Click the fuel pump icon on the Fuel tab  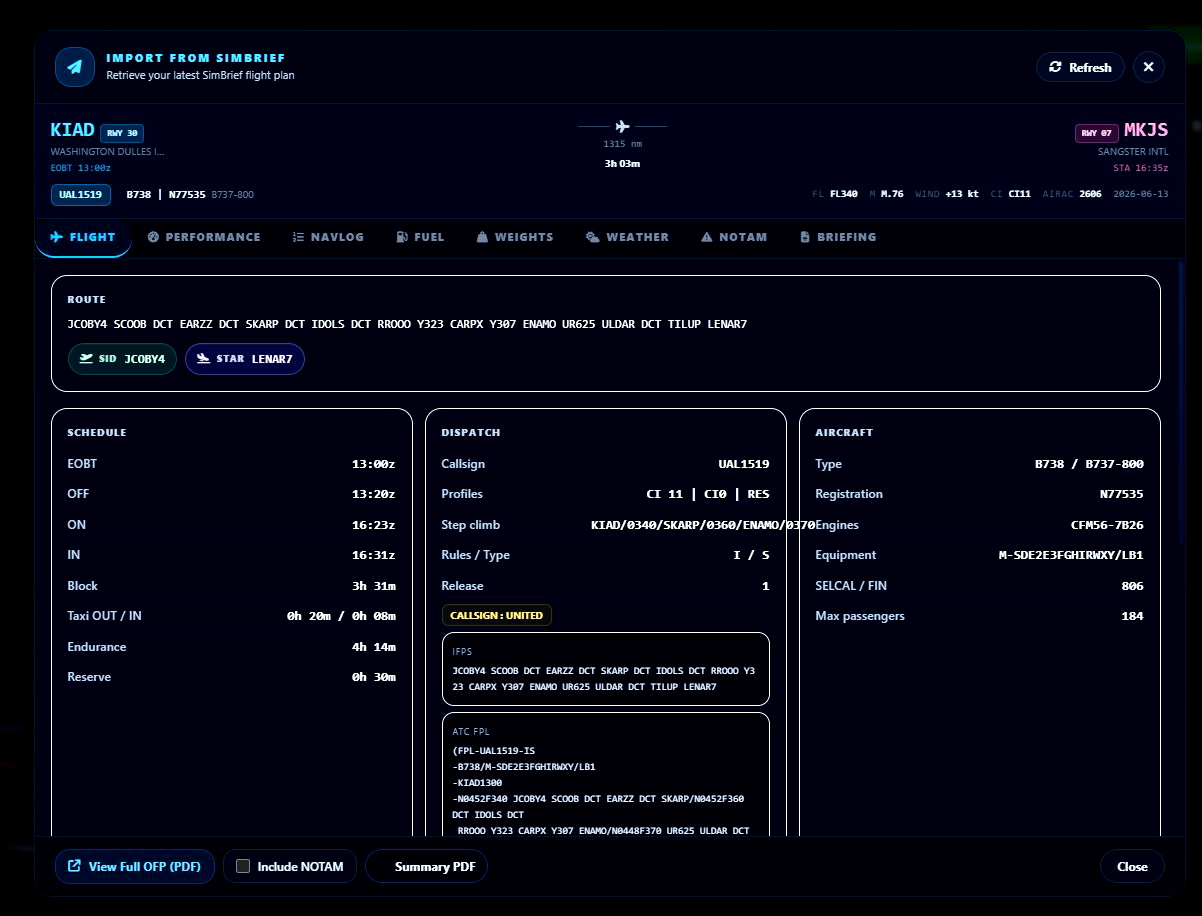pos(402,237)
